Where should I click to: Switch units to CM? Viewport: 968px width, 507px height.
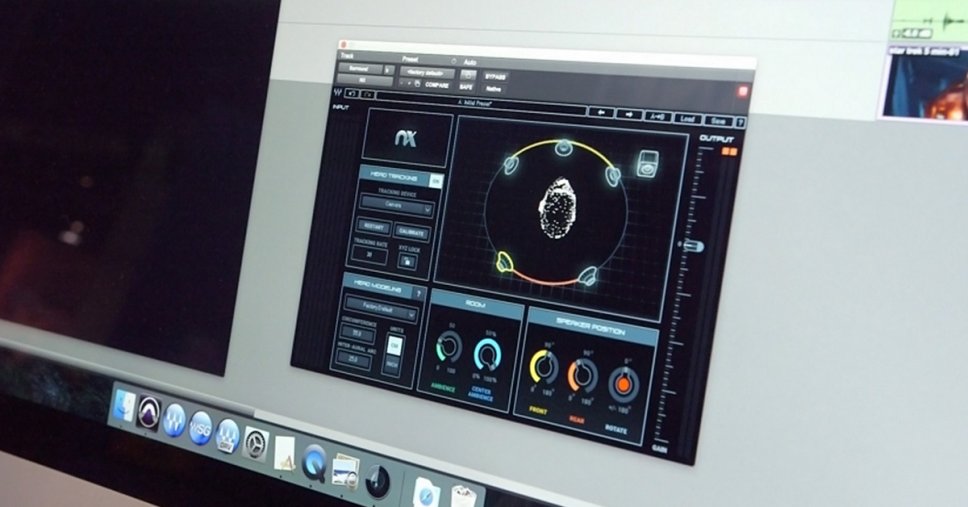393,344
